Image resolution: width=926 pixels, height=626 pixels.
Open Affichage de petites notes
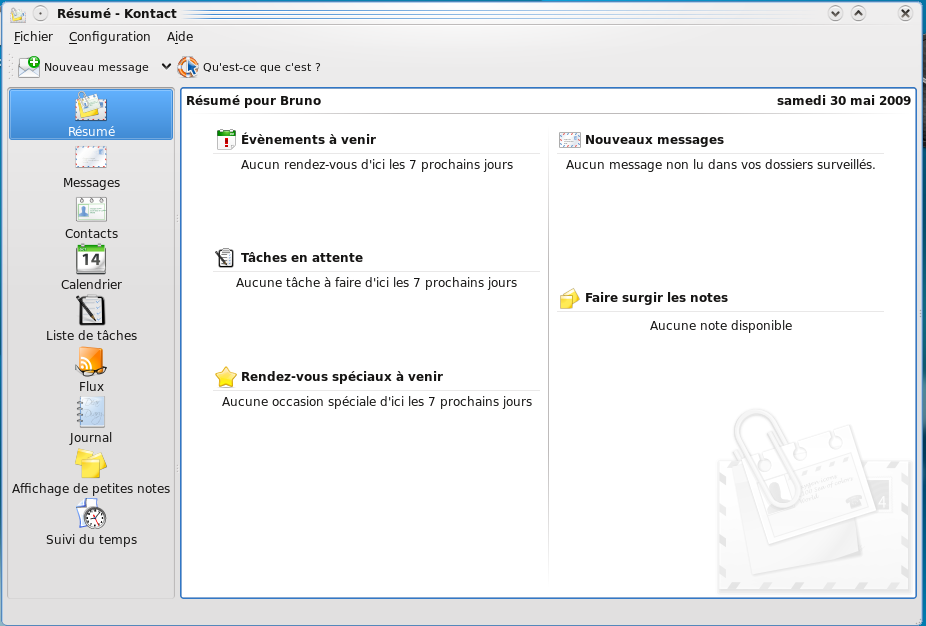click(x=91, y=464)
